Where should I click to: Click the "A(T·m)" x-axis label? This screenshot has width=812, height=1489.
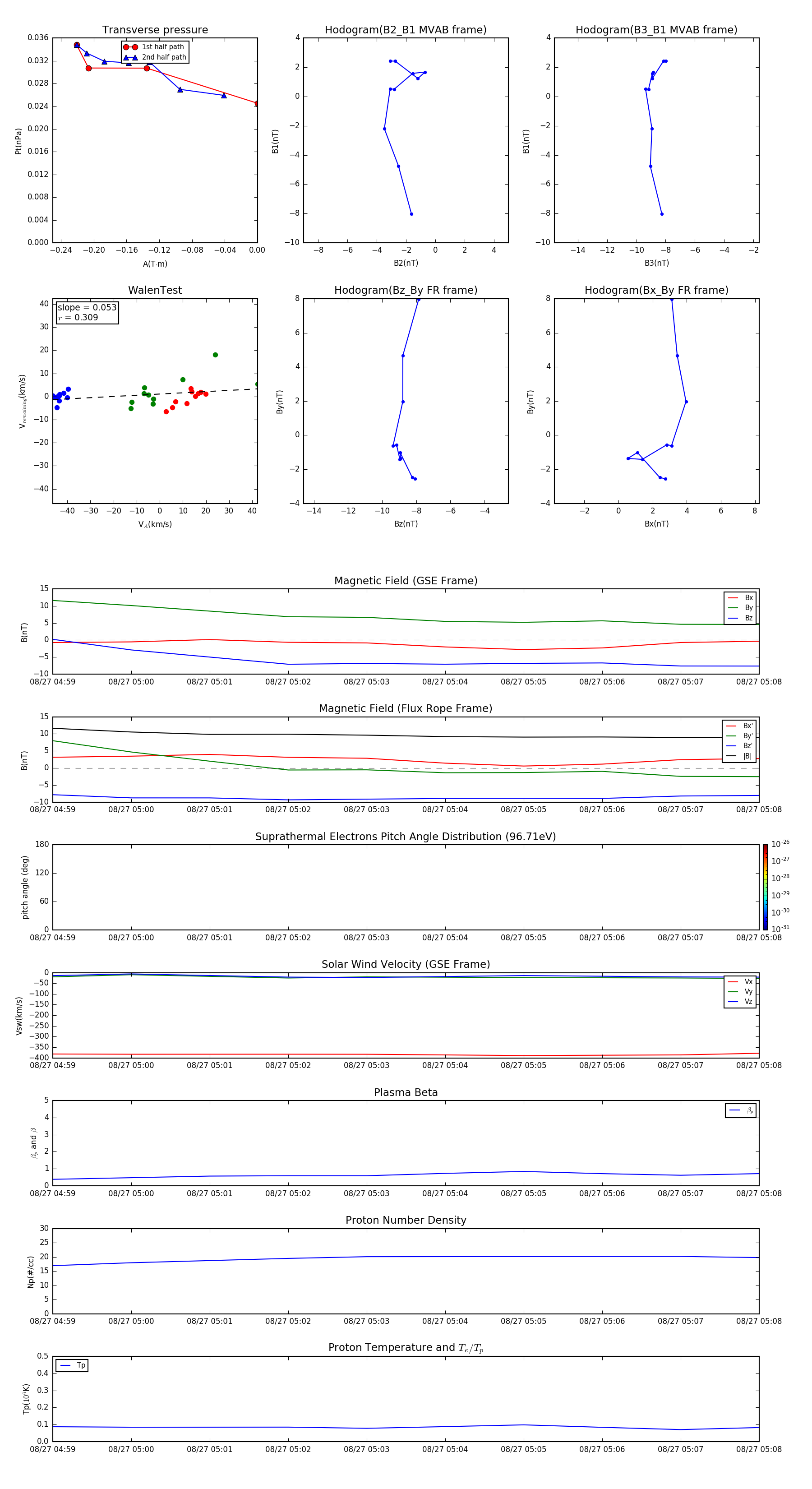[155, 264]
